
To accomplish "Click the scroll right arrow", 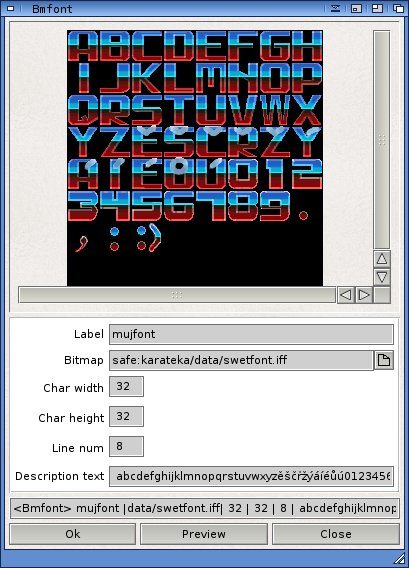I will [x=364, y=295].
